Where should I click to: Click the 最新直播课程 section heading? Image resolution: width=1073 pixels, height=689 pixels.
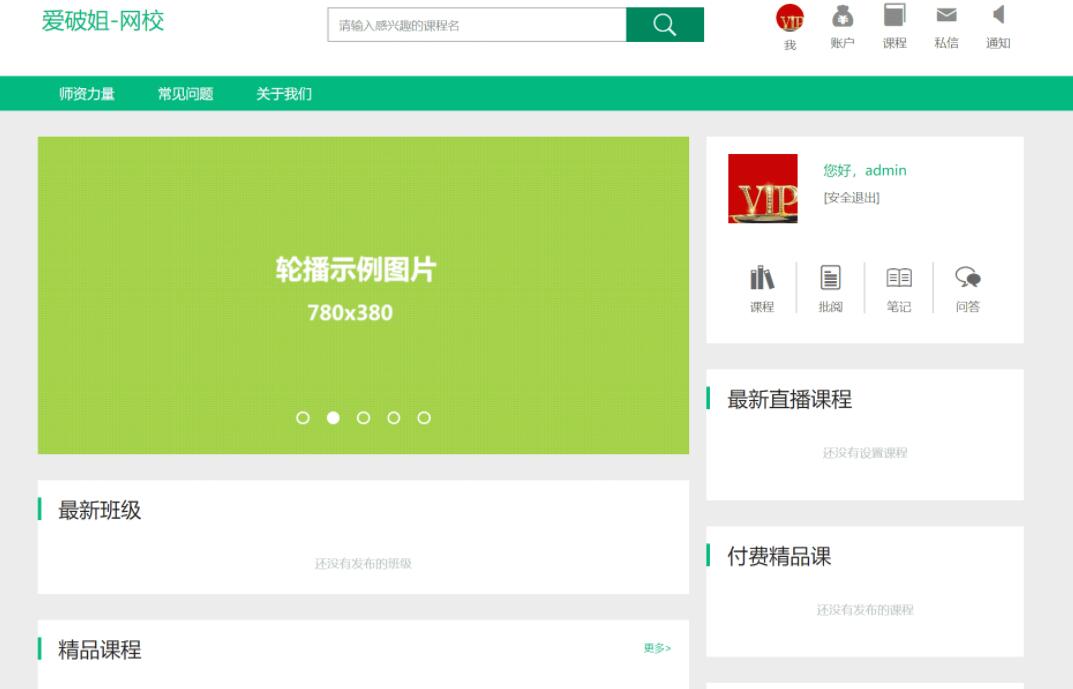(x=789, y=399)
